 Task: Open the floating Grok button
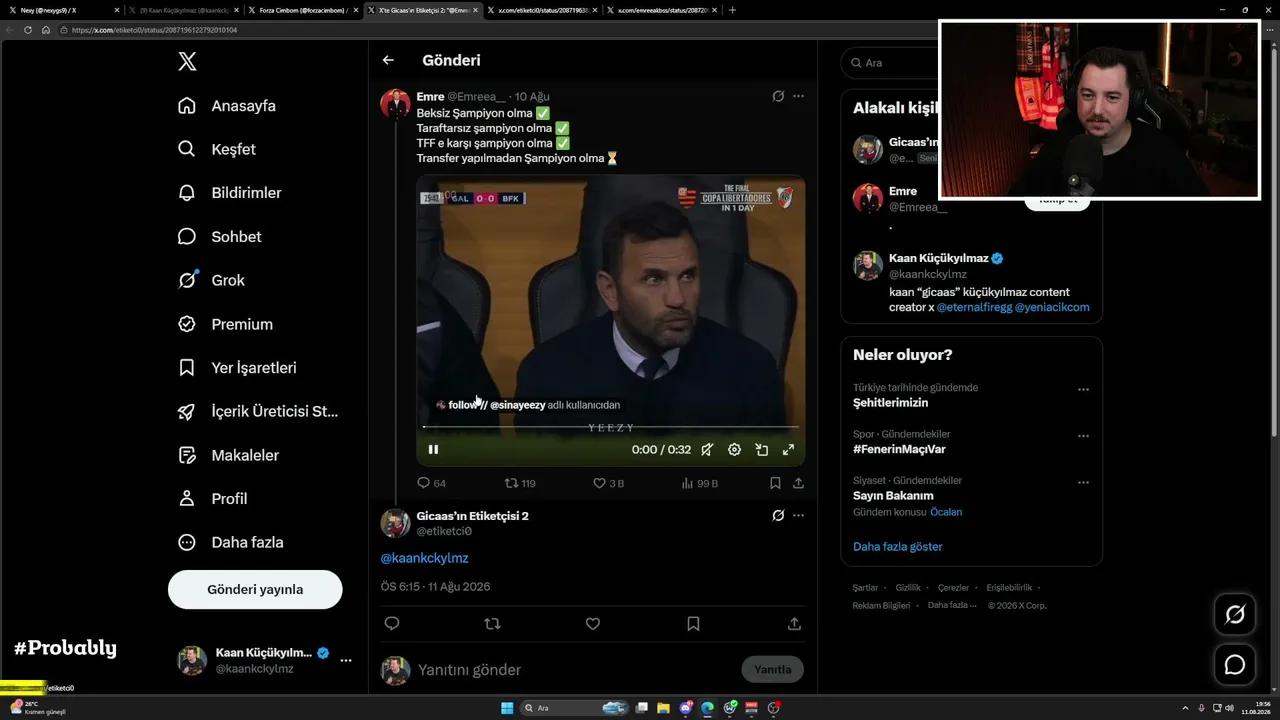click(x=1235, y=615)
